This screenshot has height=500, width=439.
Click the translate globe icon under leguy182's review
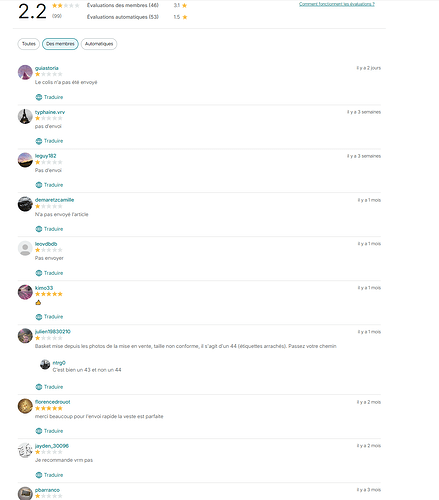point(39,185)
